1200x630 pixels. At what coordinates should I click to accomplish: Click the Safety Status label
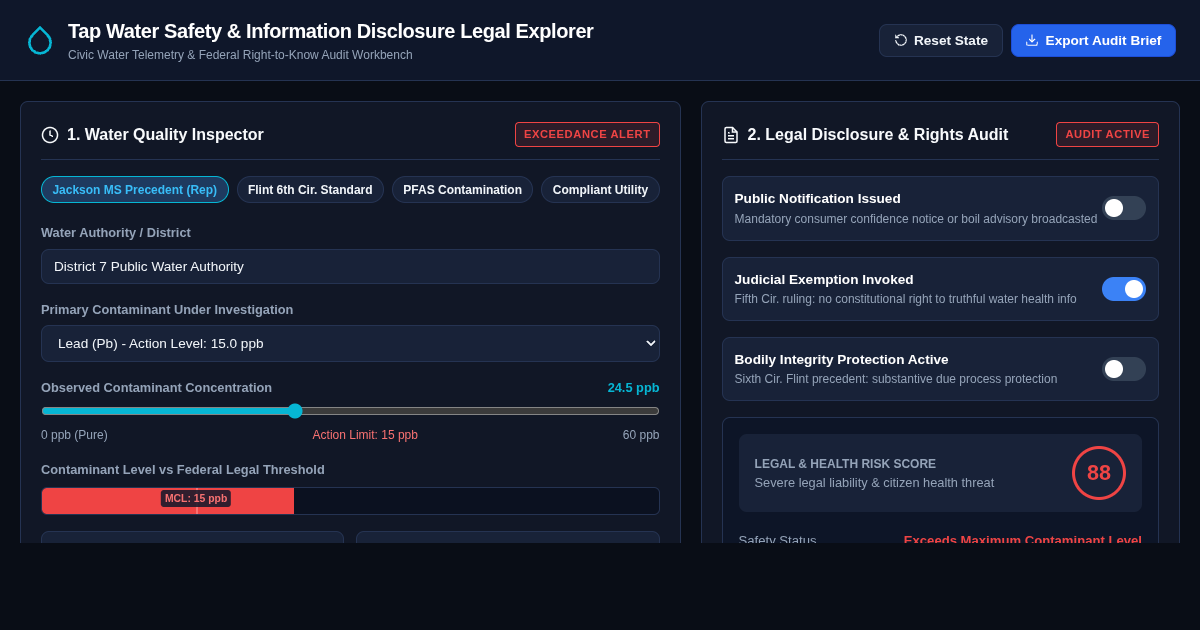pyautogui.click(x=777, y=540)
